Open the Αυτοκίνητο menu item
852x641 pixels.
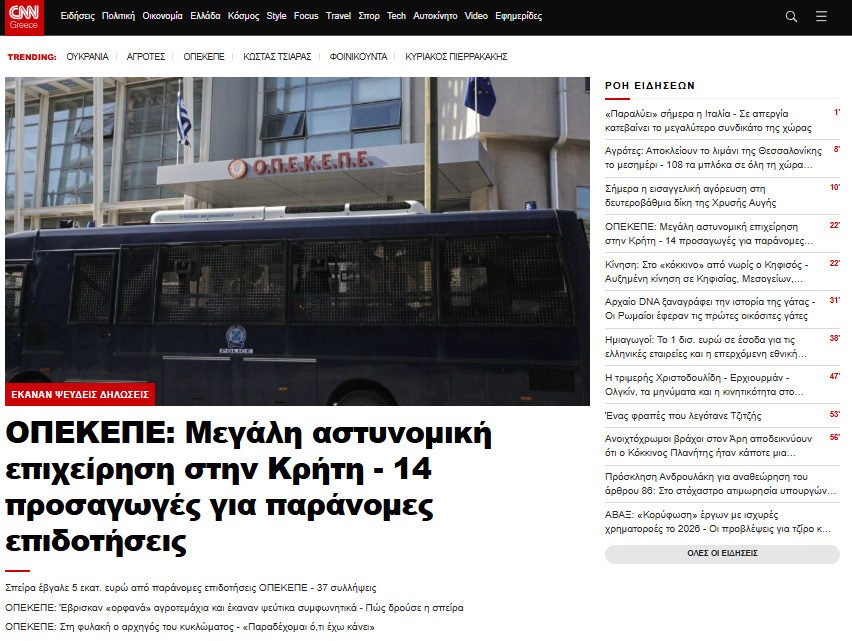(435, 17)
